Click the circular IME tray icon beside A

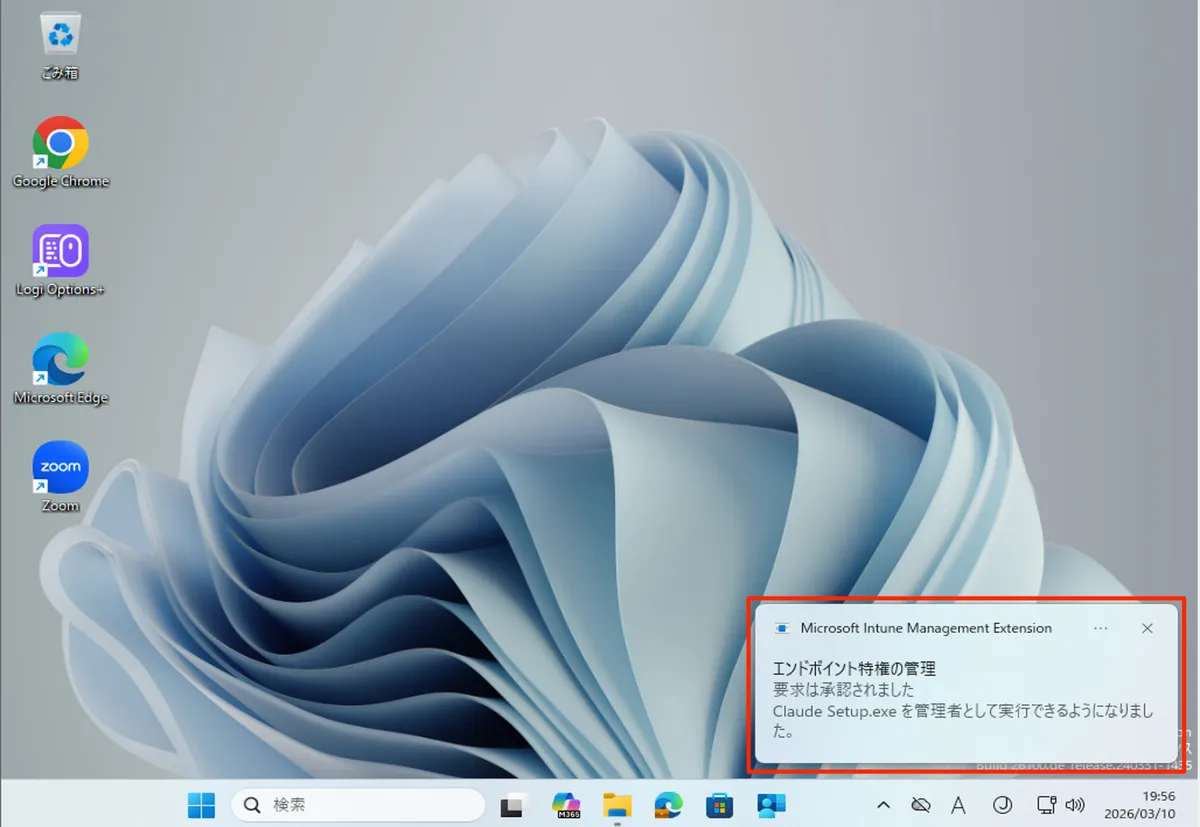[1002, 805]
